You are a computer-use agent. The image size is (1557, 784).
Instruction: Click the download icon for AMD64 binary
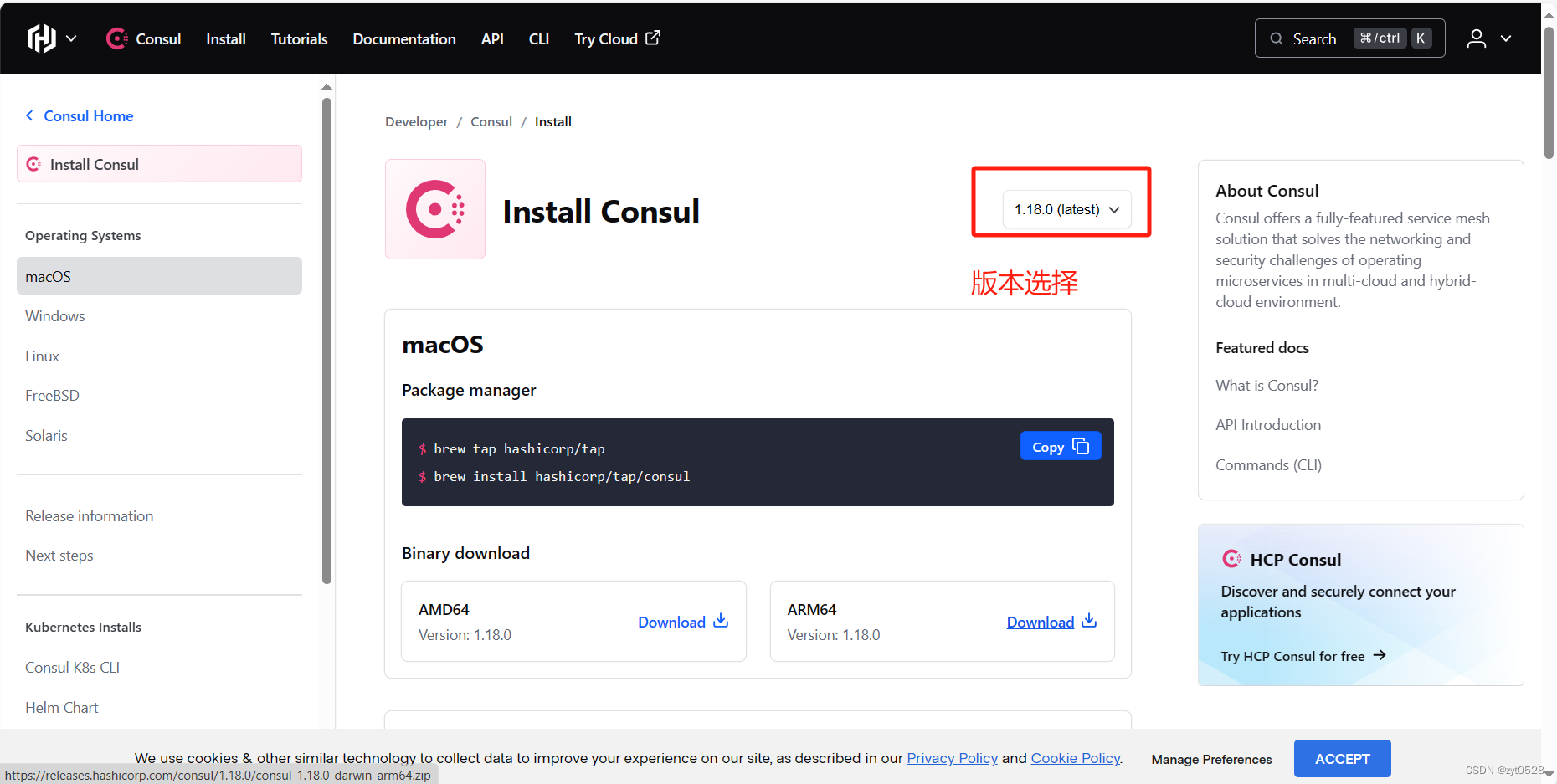click(720, 621)
